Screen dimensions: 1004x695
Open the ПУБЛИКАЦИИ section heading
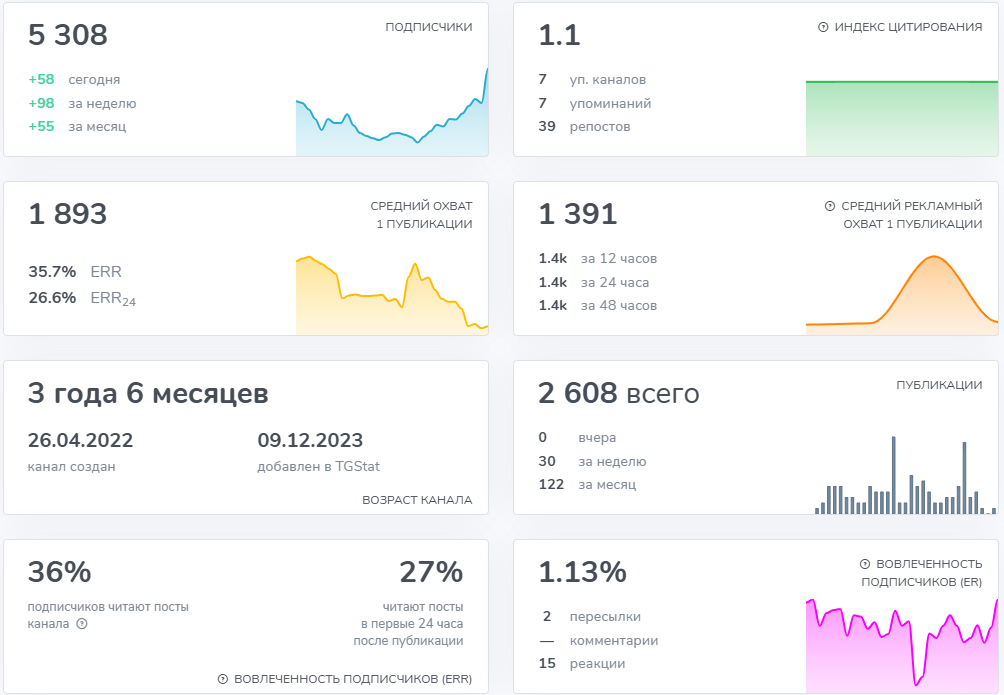coord(939,385)
